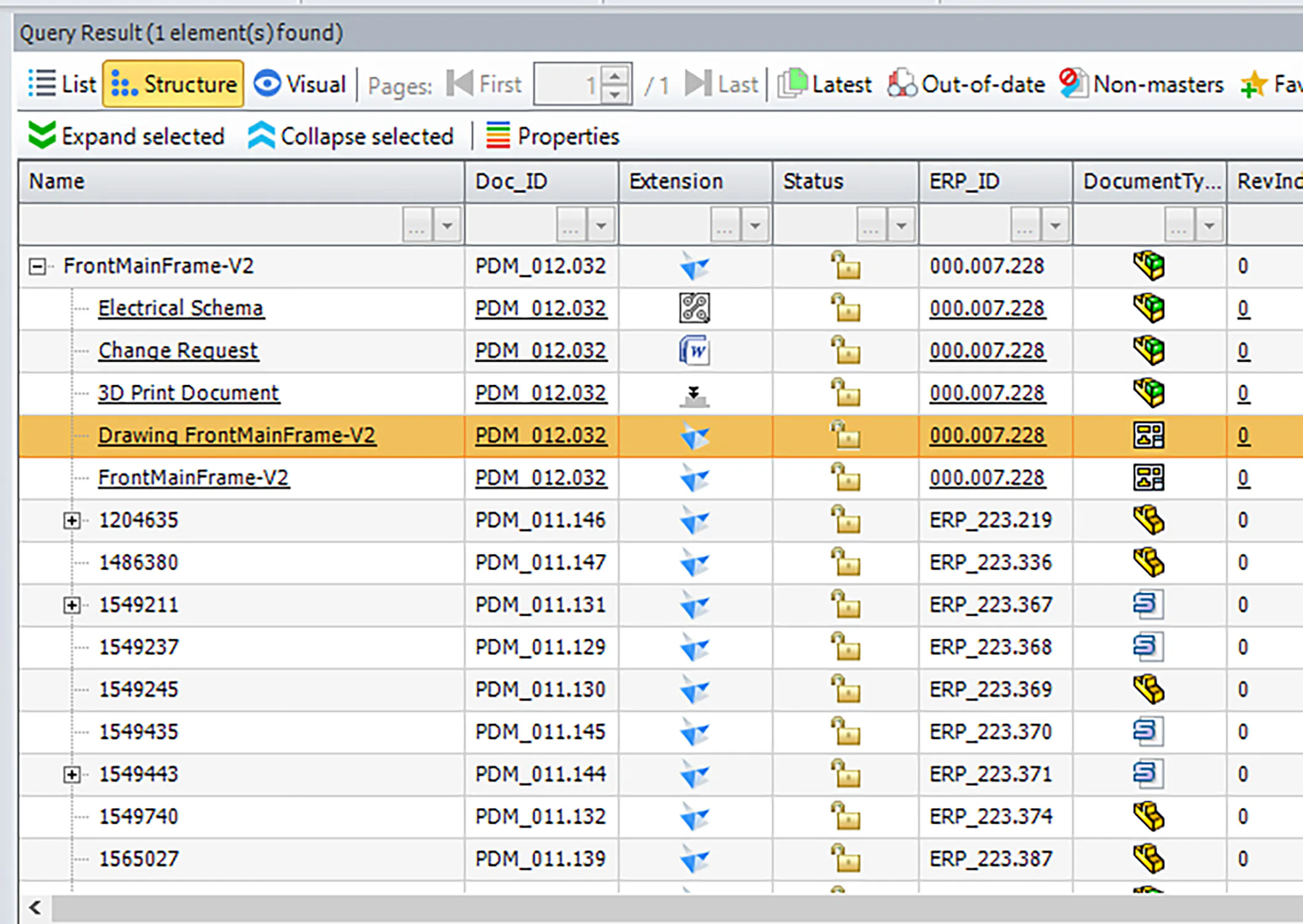
Task: Toggle the Structure view button
Action: point(173,84)
